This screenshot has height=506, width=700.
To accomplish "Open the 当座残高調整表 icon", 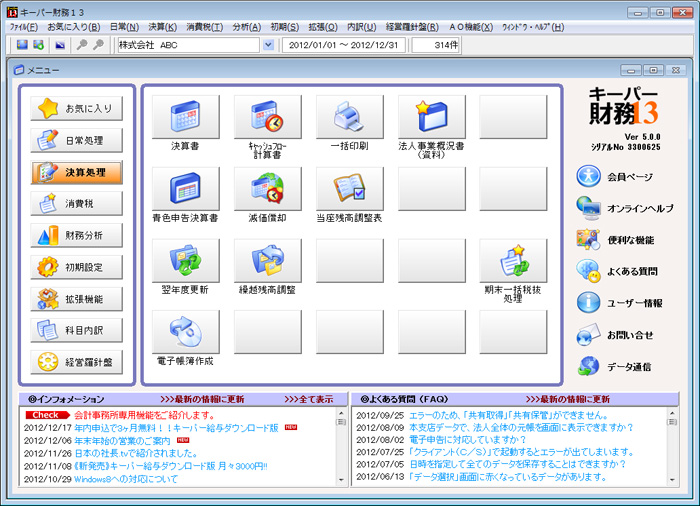I will [x=350, y=188].
